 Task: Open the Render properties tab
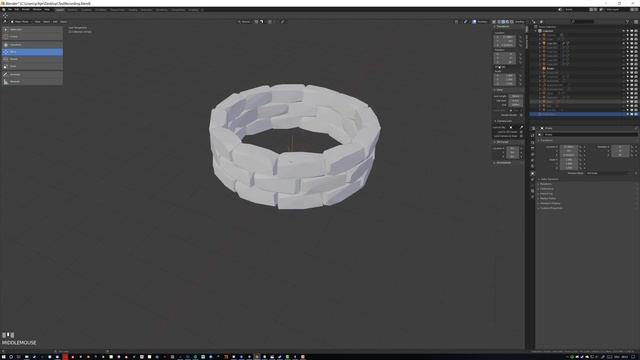click(x=533, y=142)
